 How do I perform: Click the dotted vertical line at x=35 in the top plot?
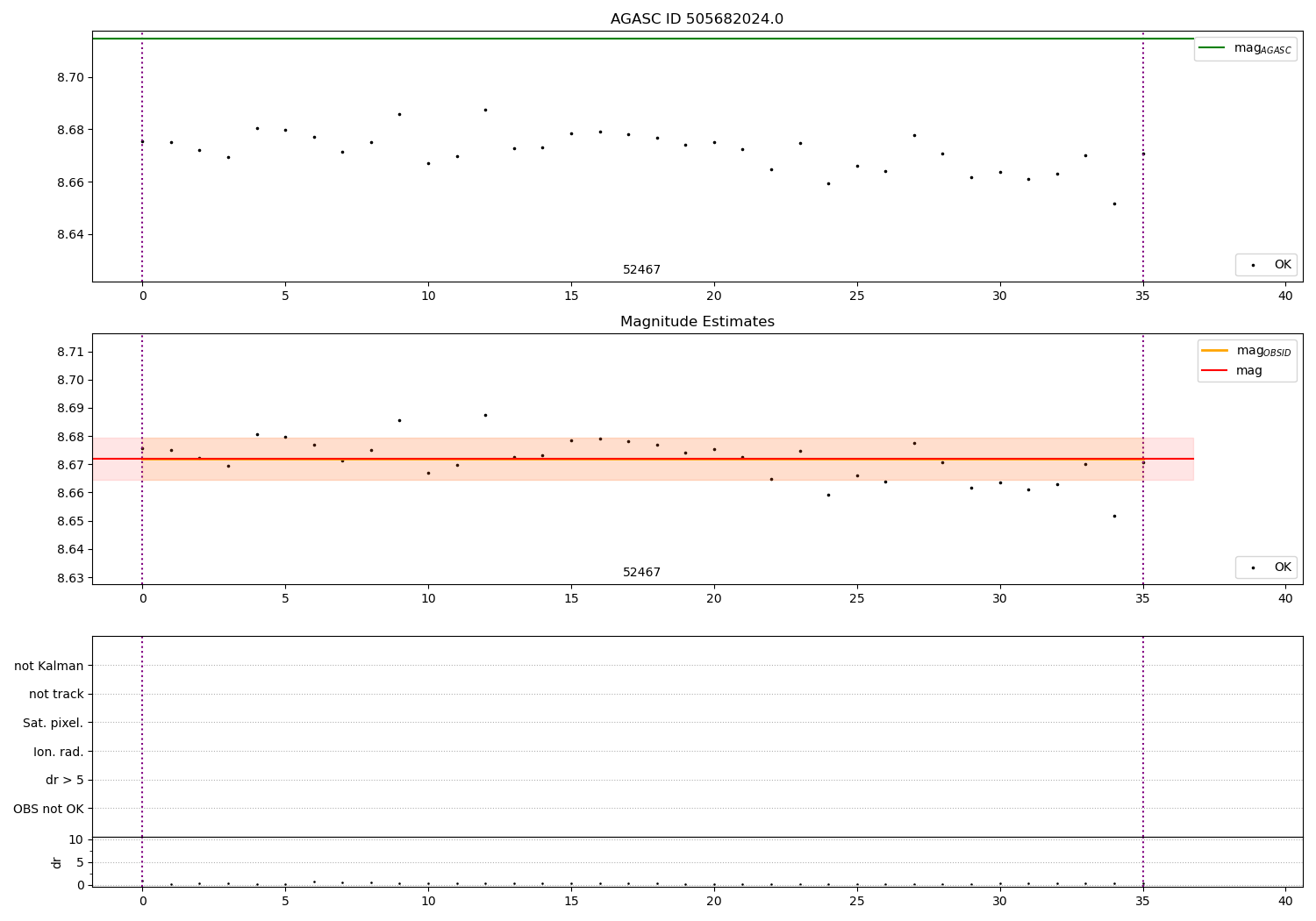[x=1143, y=156]
